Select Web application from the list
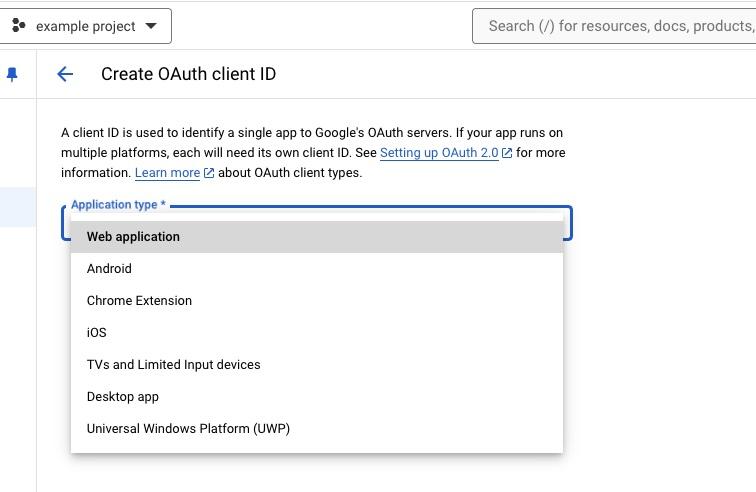 [317, 237]
